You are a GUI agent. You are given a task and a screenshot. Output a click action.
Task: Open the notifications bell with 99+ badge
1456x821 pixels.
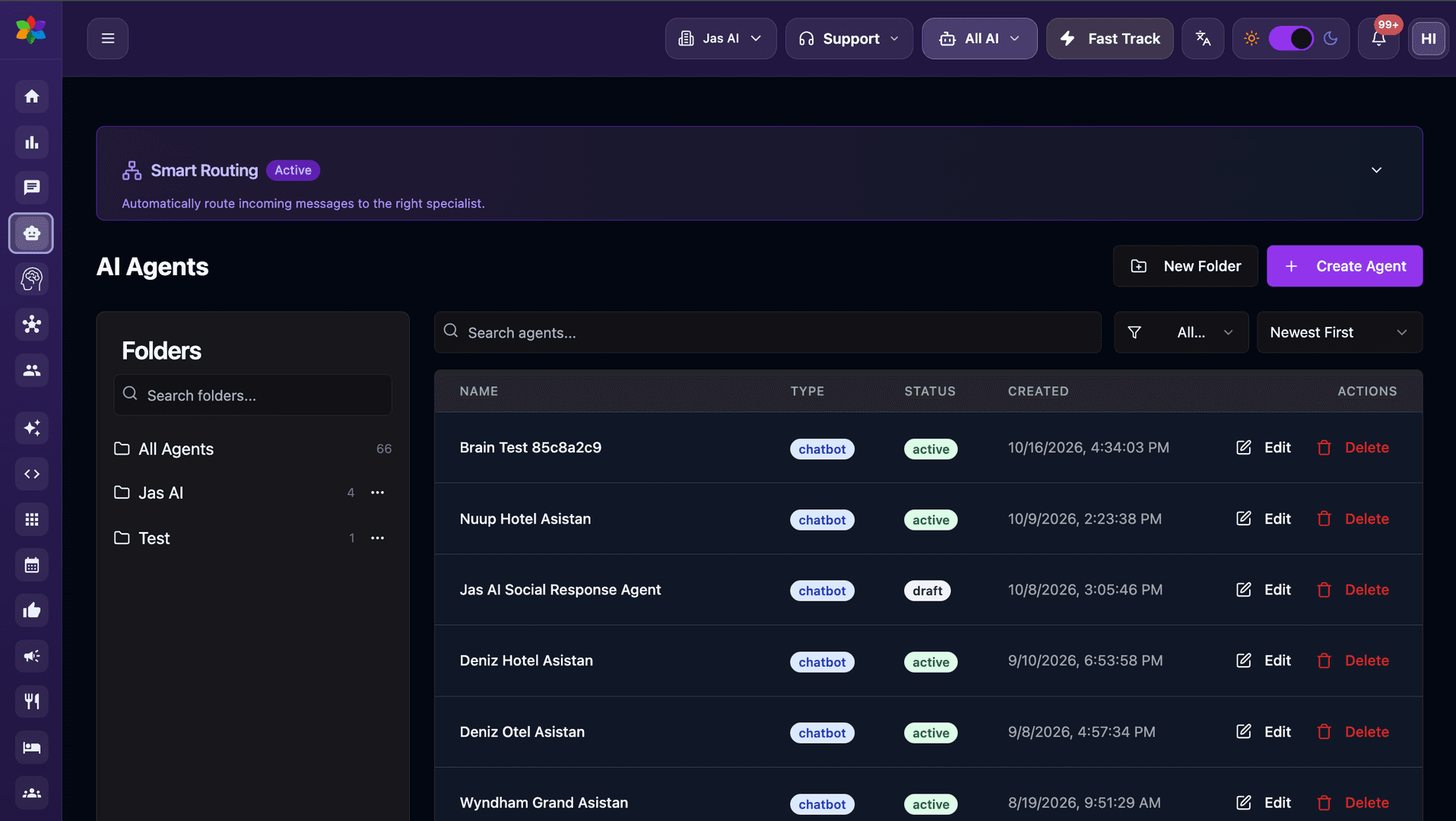pyautogui.click(x=1378, y=39)
